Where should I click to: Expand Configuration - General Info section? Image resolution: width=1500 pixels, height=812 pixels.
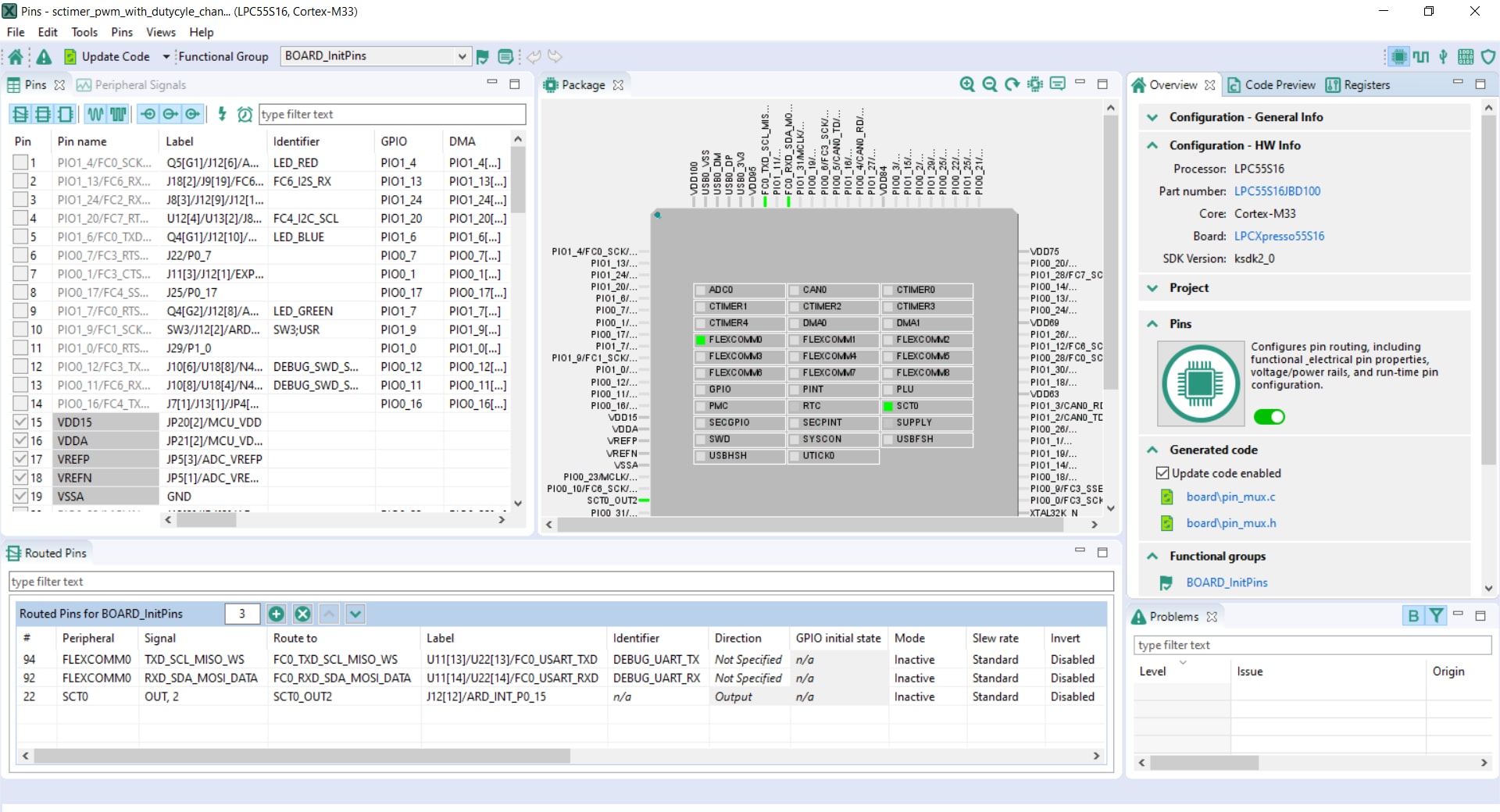[1152, 117]
